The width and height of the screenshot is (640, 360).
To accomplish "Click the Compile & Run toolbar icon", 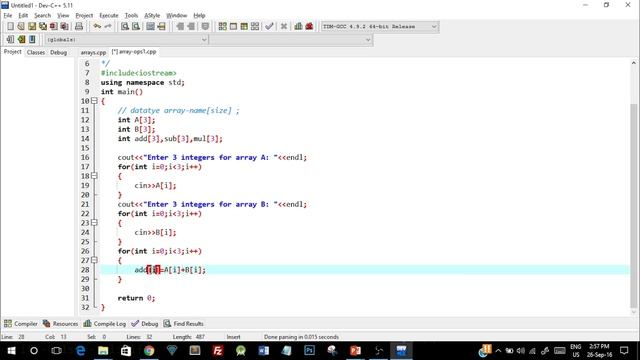I will point(244,27).
